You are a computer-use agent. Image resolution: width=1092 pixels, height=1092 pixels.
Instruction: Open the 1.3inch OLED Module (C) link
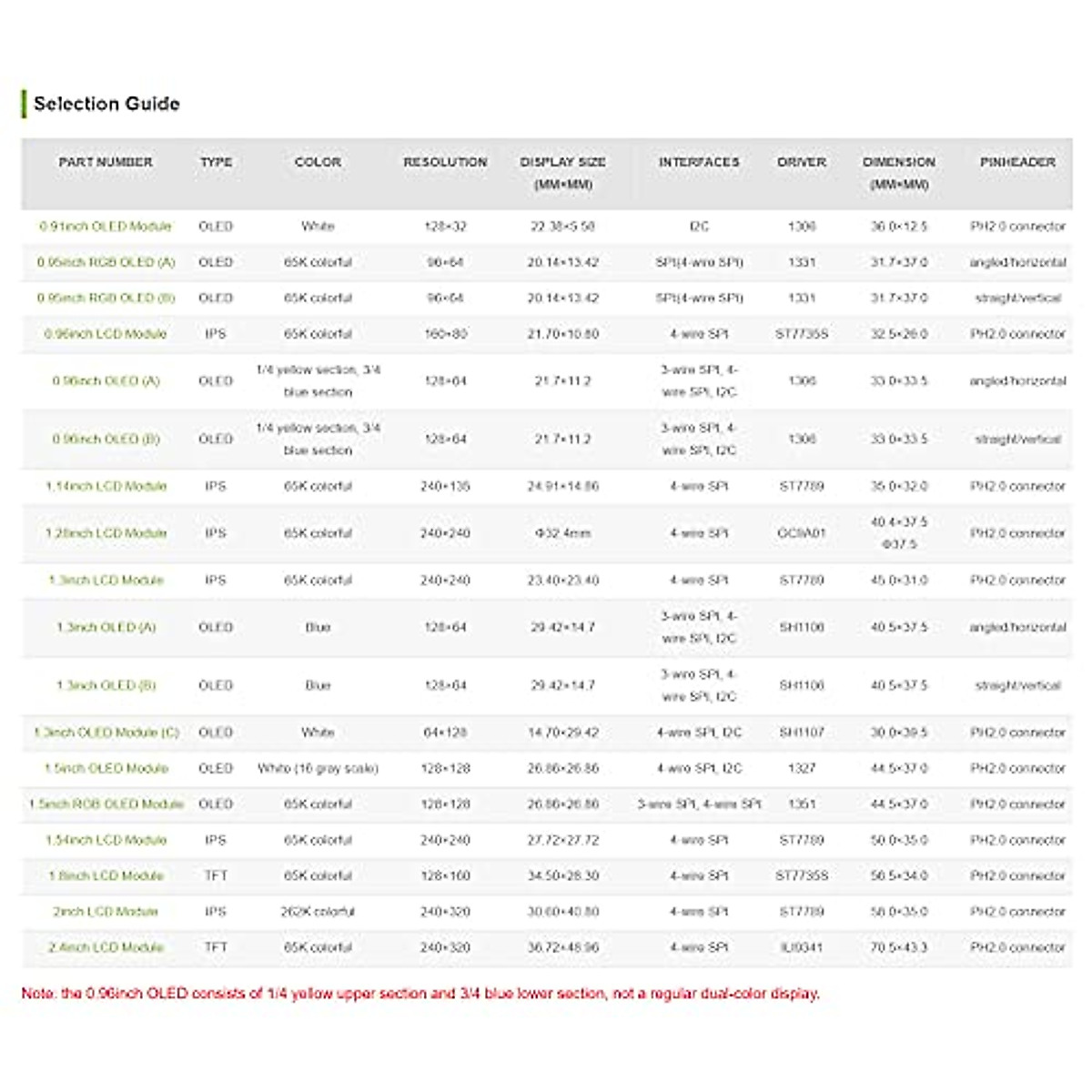click(106, 733)
